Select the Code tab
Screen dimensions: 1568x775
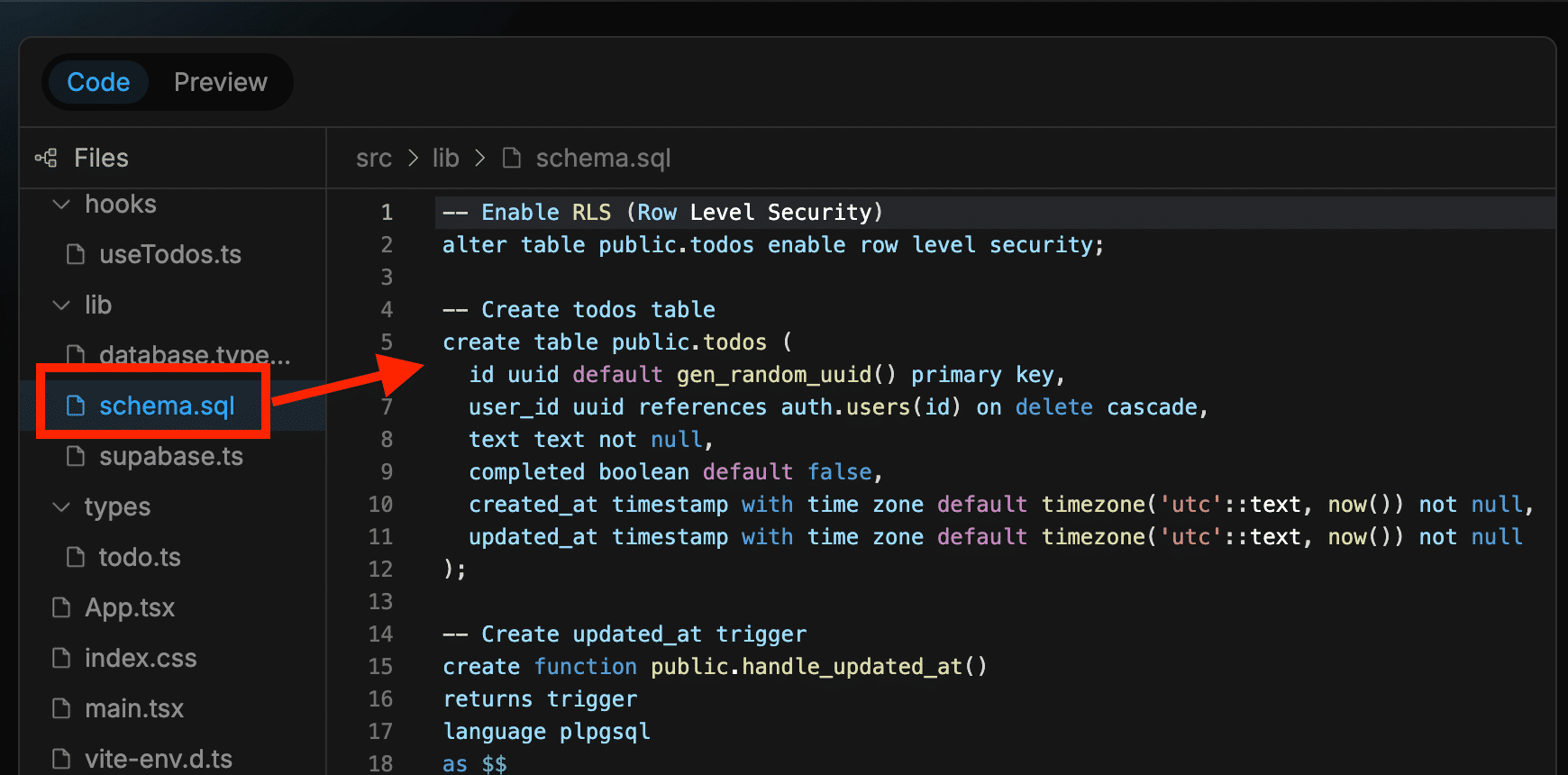point(98,82)
